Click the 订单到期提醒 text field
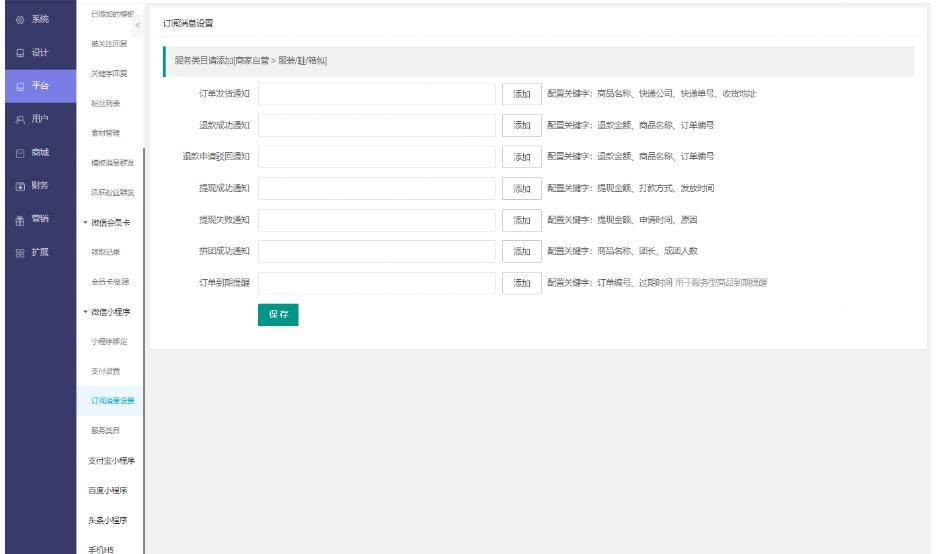The height and width of the screenshot is (554, 937). coord(377,283)
